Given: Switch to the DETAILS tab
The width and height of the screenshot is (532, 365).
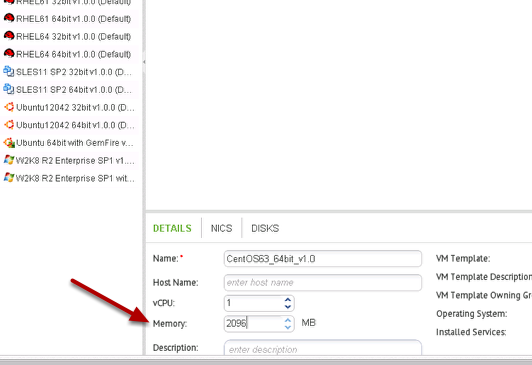Looking at the screenshot, I should point(172,228).
